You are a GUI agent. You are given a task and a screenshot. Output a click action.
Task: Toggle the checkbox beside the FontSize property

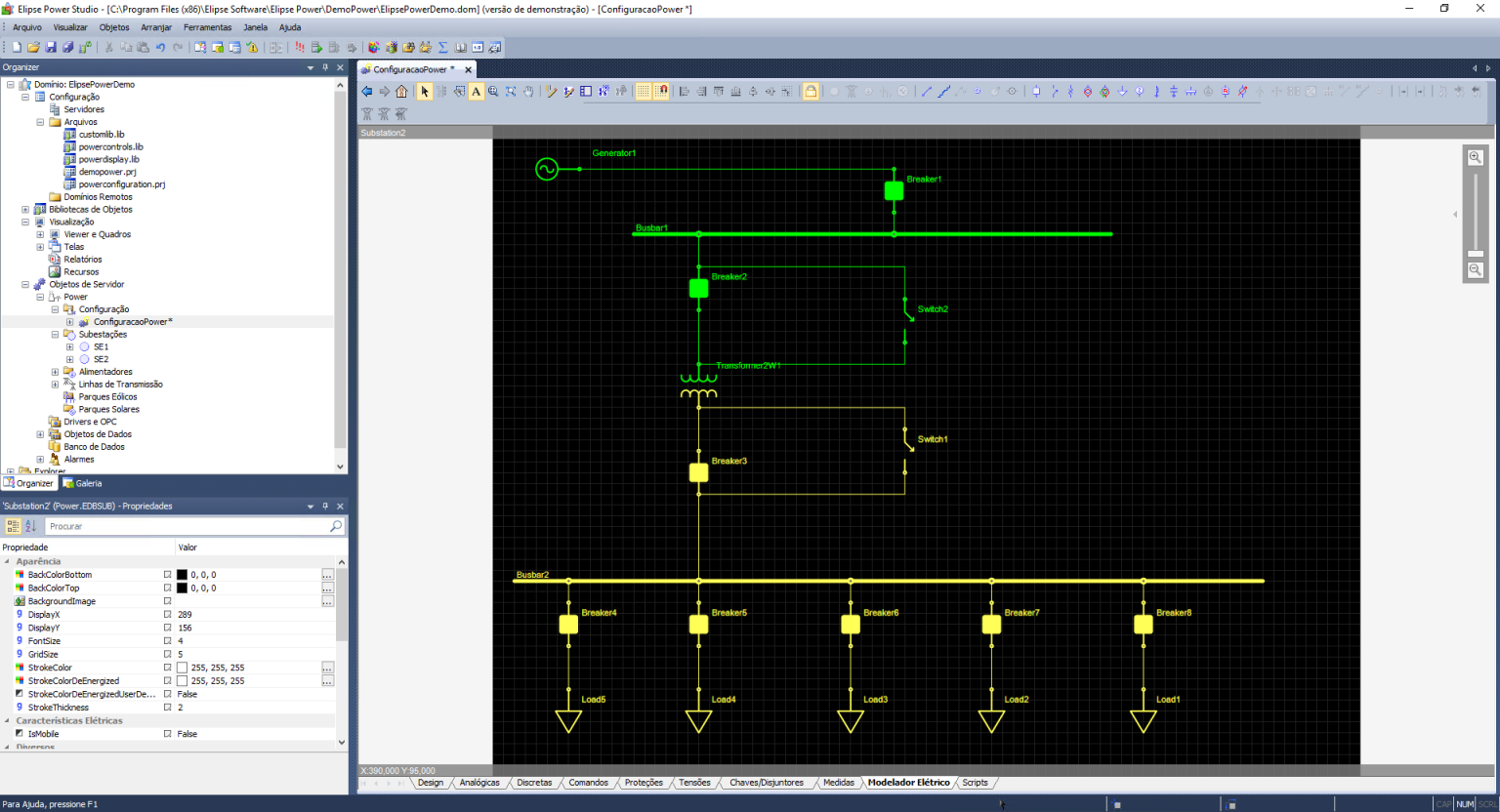168,640
